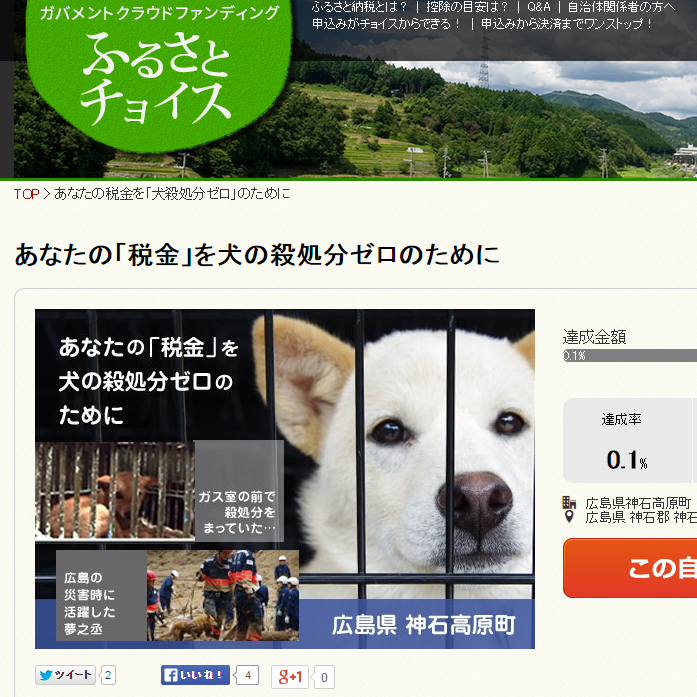This screenshot has height=697, width=697.
Task: Click the Facebook like count bubble showing 4
Action: pyautogui.click(x=248, y=676)
